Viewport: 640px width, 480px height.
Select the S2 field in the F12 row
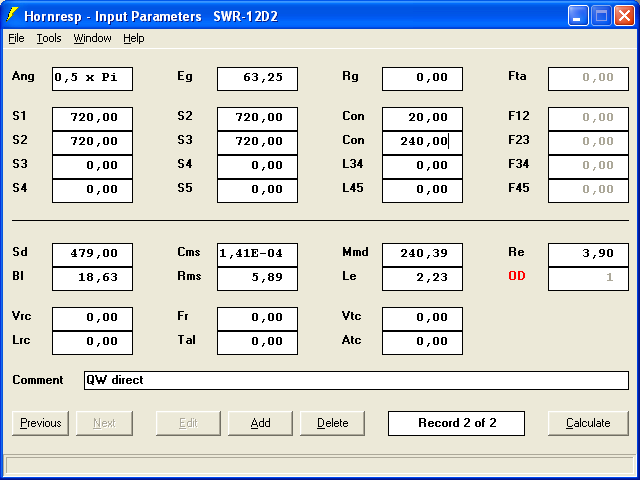pyautogui.click(x=258, y=119)
